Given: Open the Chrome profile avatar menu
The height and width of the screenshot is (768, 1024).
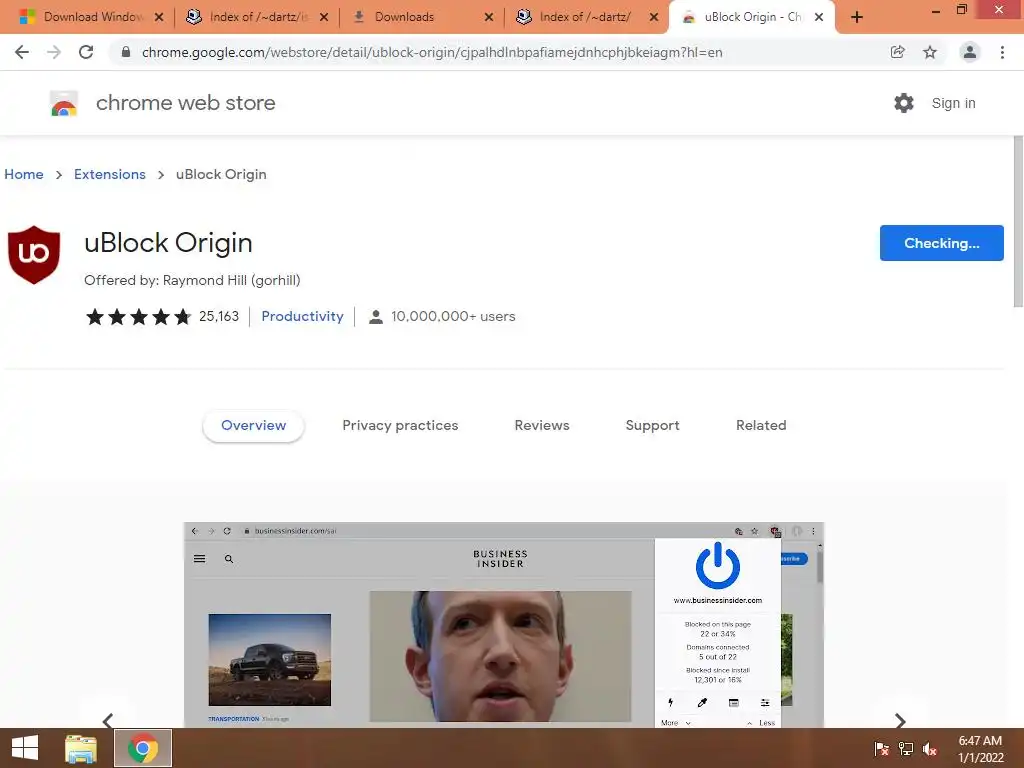Looking at the screenshot, I should coord(970,52).
